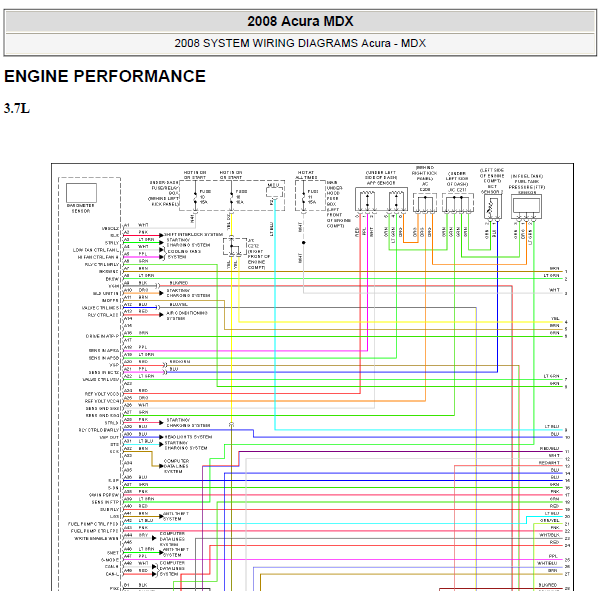
Task: Click the APP sensor component symbol
Action: (x=381, y=199)
